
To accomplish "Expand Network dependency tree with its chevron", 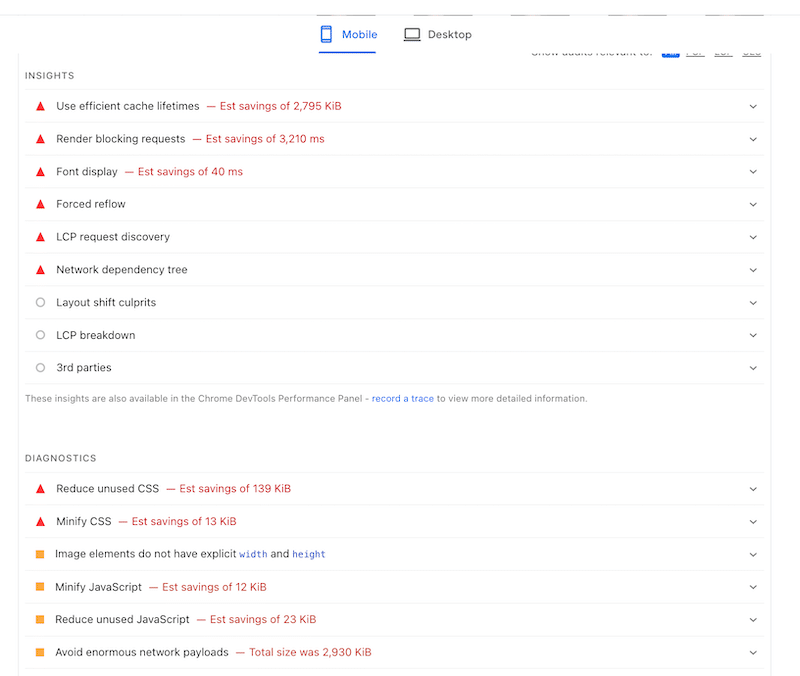I will 753,270.
